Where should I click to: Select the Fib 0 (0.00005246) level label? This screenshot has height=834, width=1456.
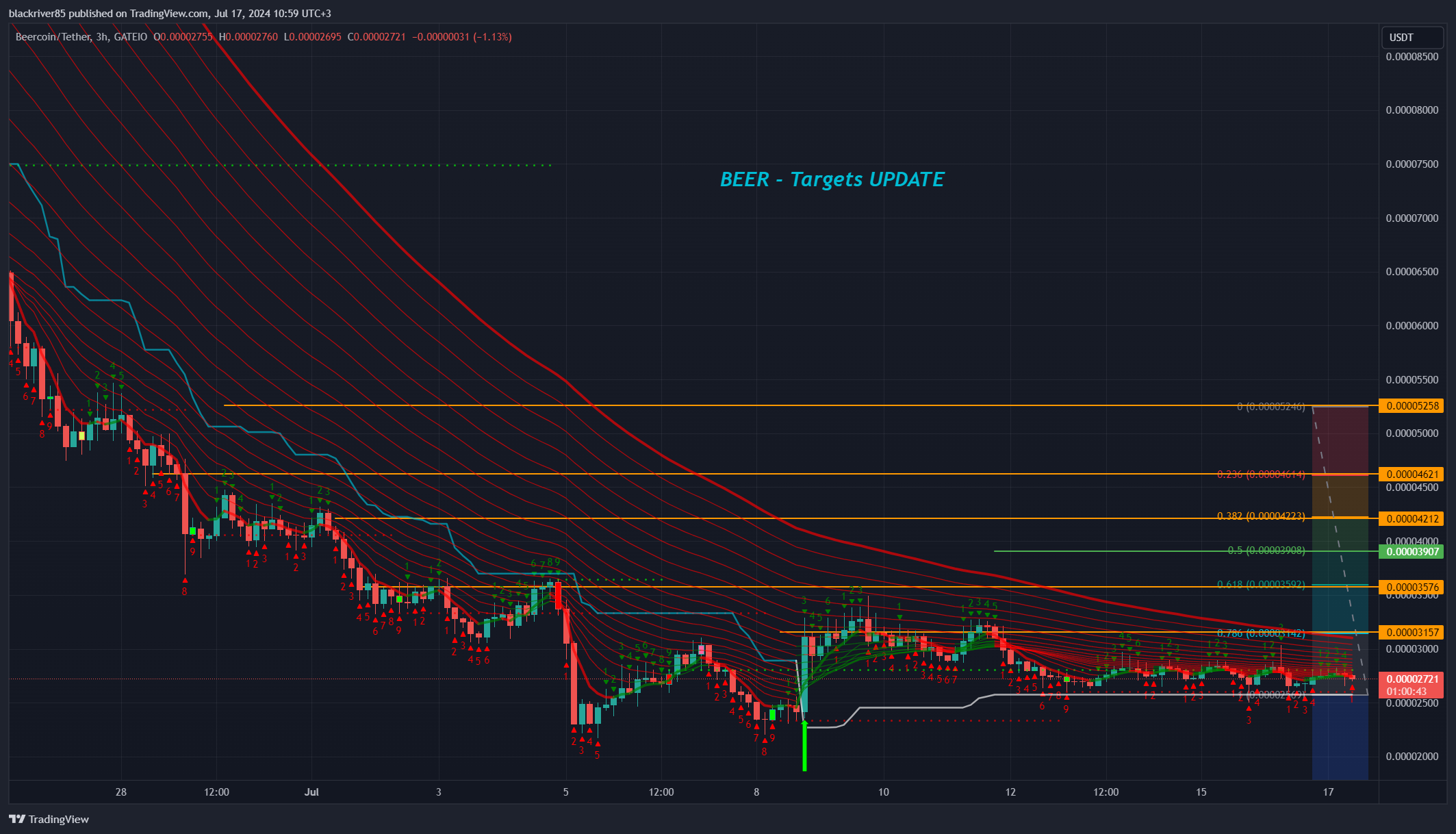1271,407
